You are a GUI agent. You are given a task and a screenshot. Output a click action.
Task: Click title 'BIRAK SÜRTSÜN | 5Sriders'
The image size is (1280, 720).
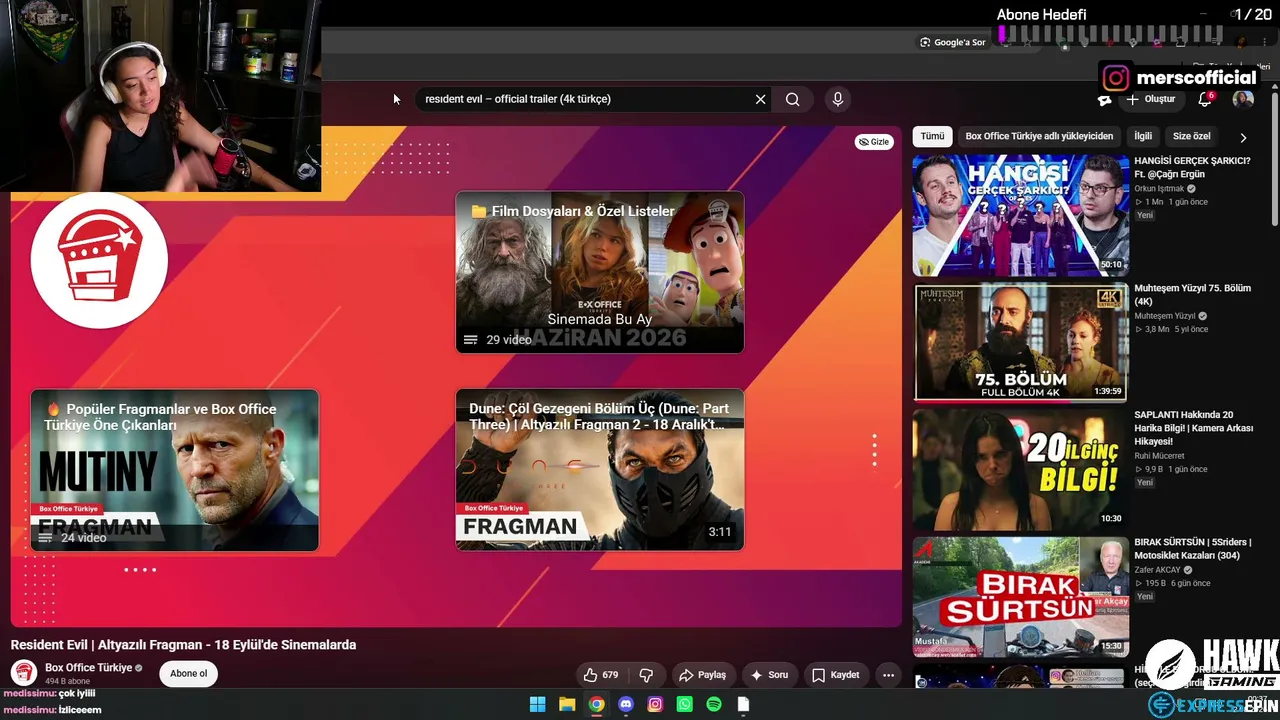point(1193,549)
